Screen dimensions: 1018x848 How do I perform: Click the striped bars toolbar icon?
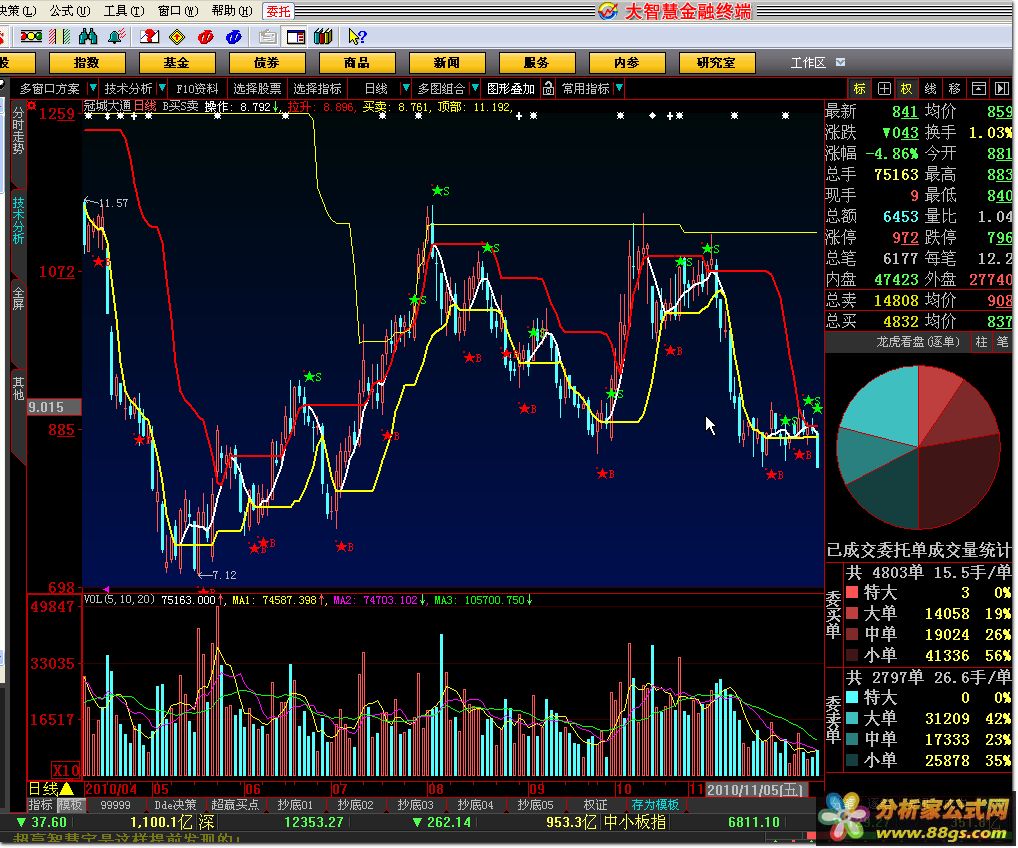(x=60, y=36)
